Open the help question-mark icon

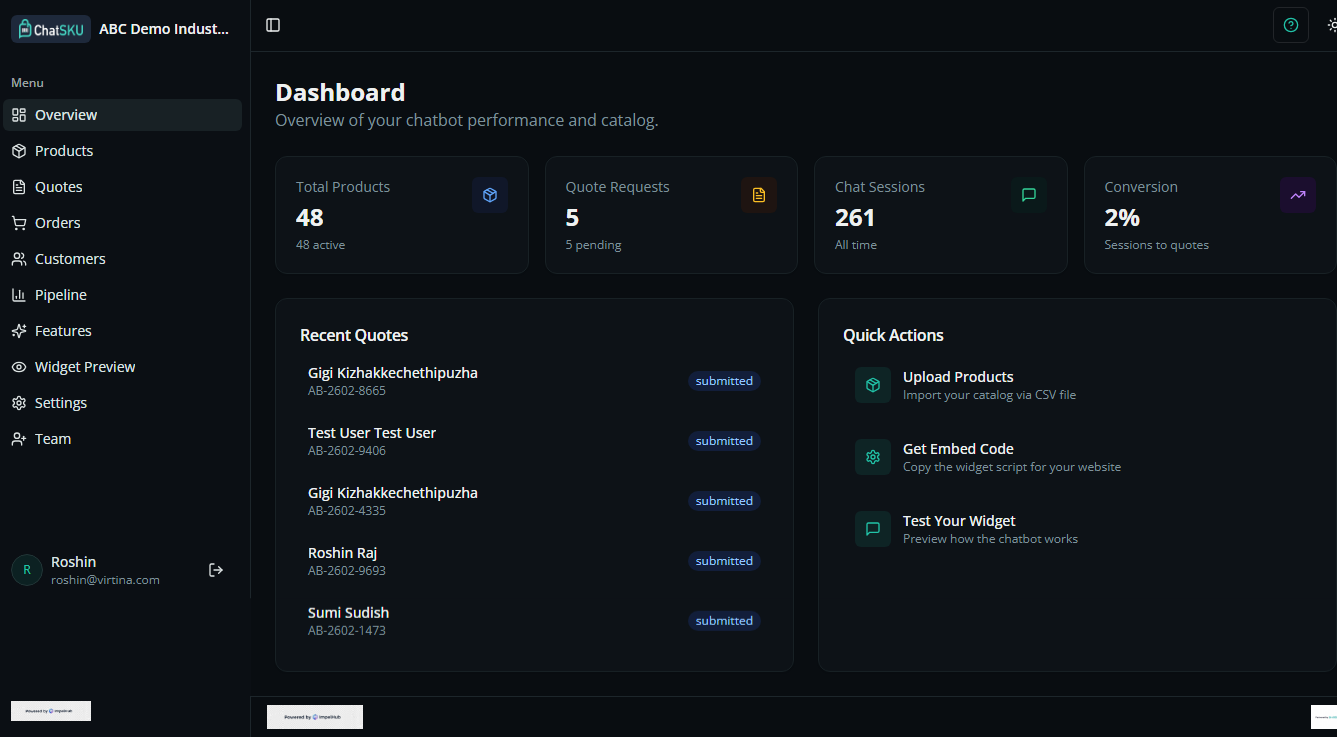pyautogui.click(x=1291, y=25)
